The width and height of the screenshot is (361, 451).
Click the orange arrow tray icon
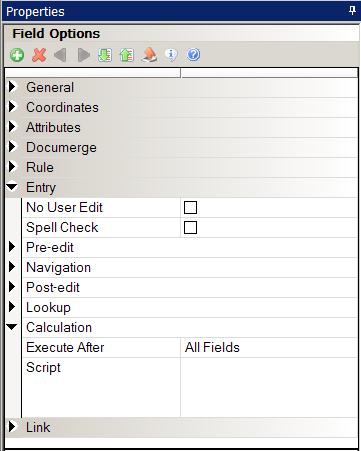point(149,55)
